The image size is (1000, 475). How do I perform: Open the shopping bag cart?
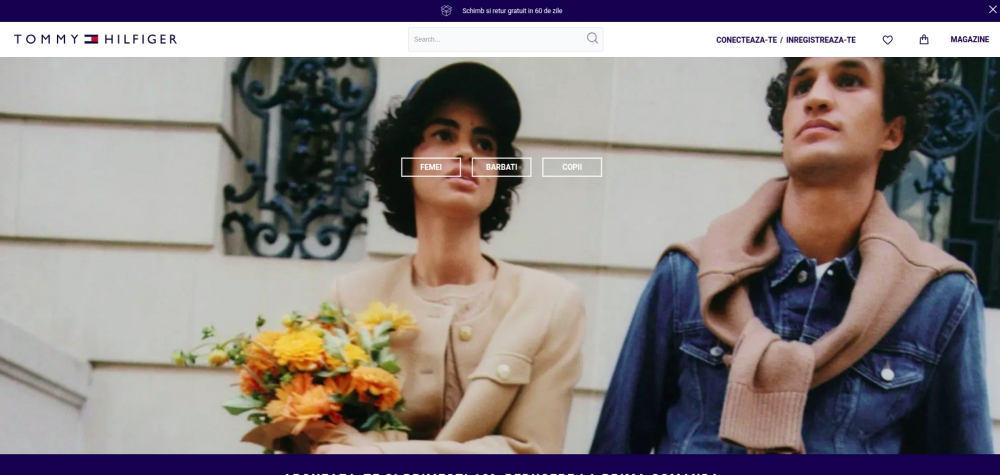point(924,40)
